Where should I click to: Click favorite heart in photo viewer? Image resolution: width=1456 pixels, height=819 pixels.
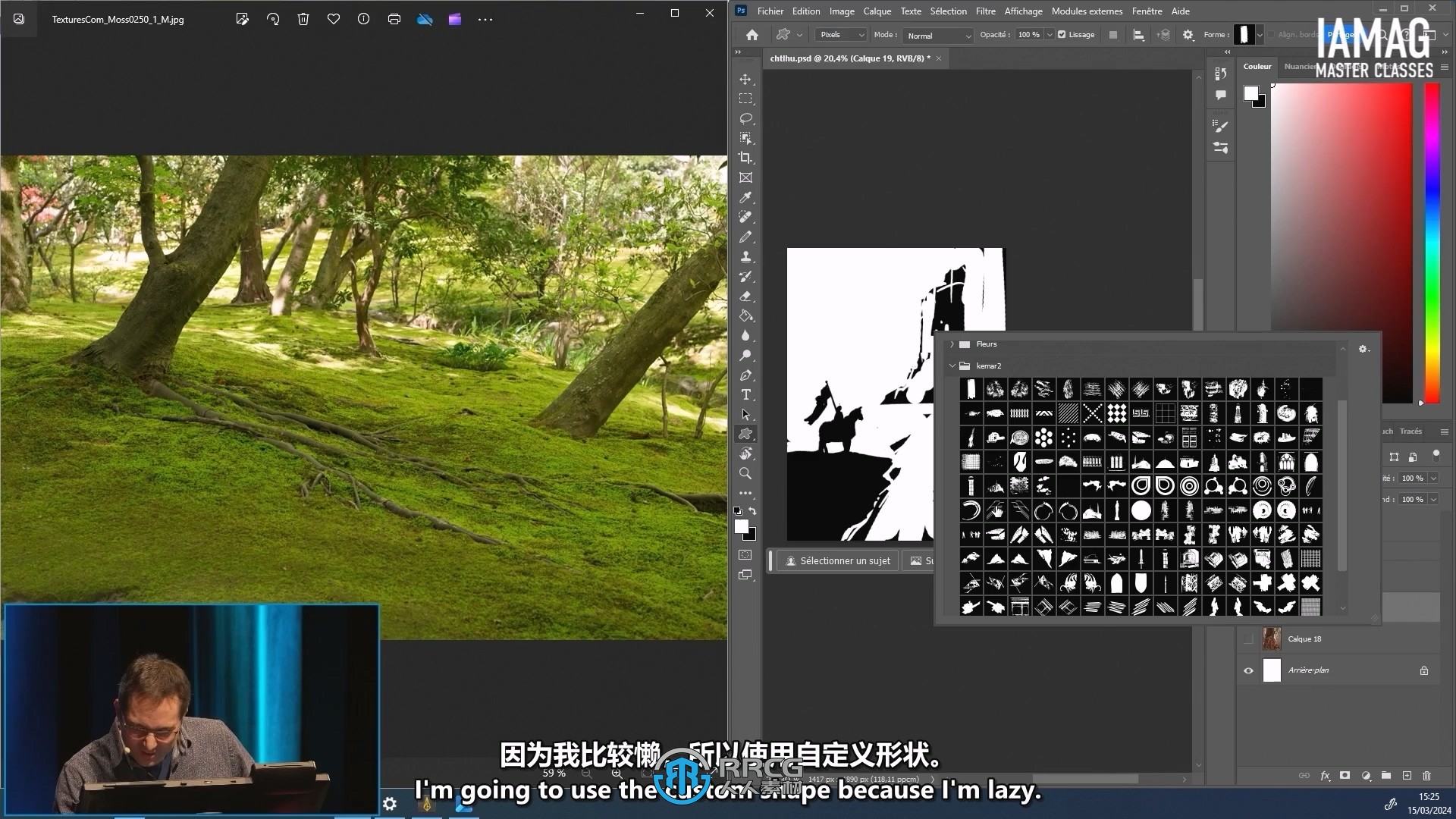point(334,19)
